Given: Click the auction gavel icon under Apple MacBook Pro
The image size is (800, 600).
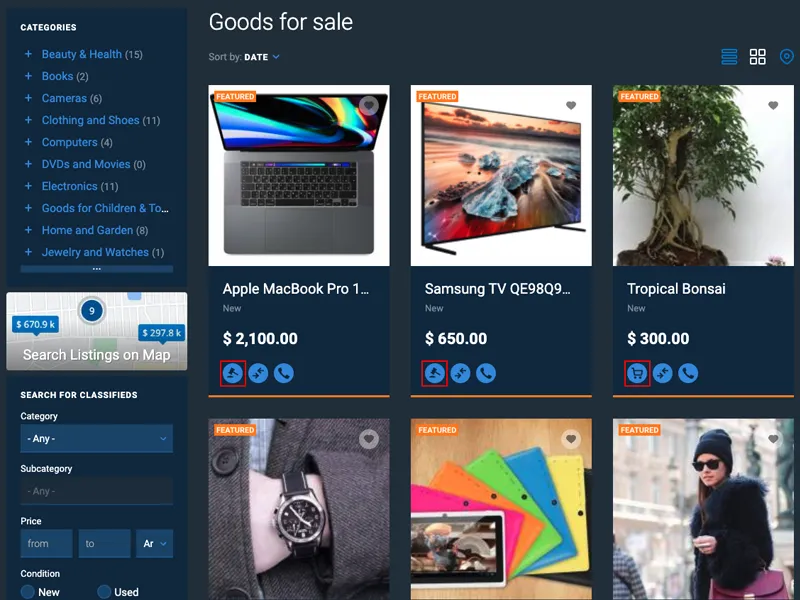Looking at the screenshot, I should [x=233, y=373].
